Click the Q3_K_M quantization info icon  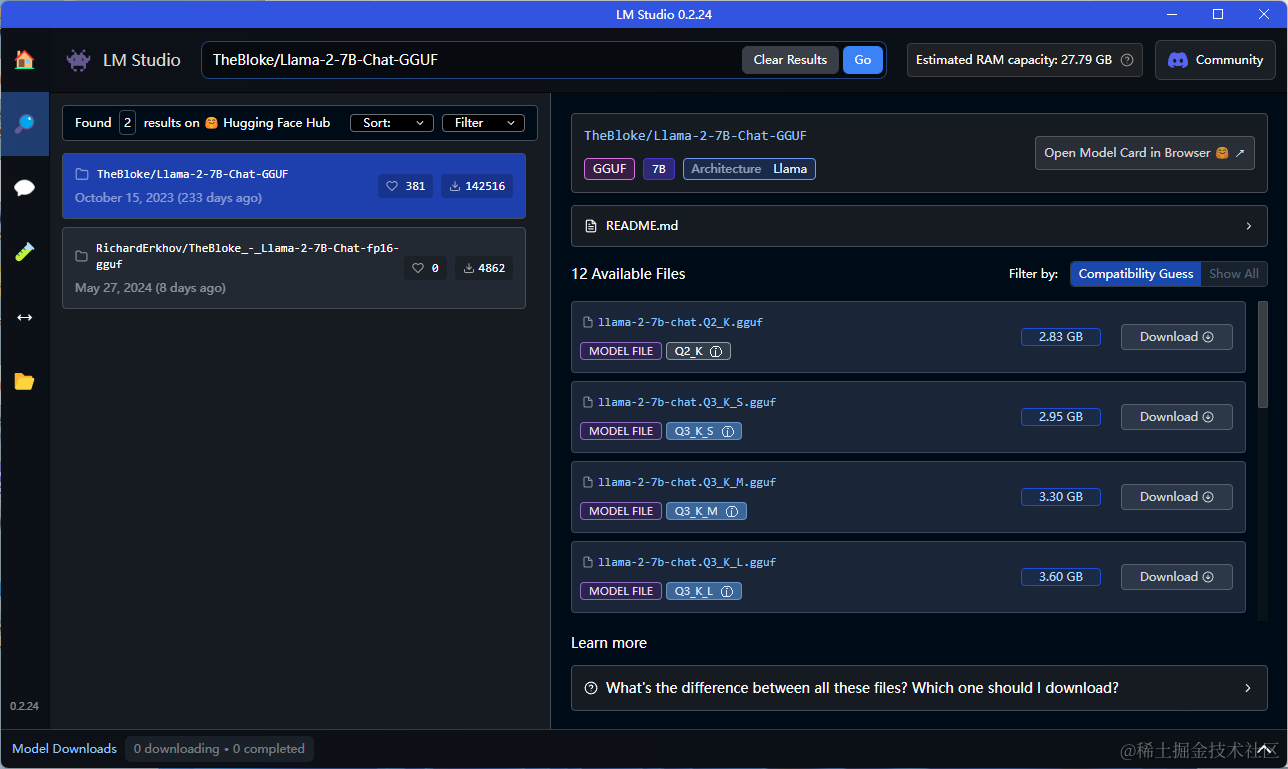click(x=731, y=511)
